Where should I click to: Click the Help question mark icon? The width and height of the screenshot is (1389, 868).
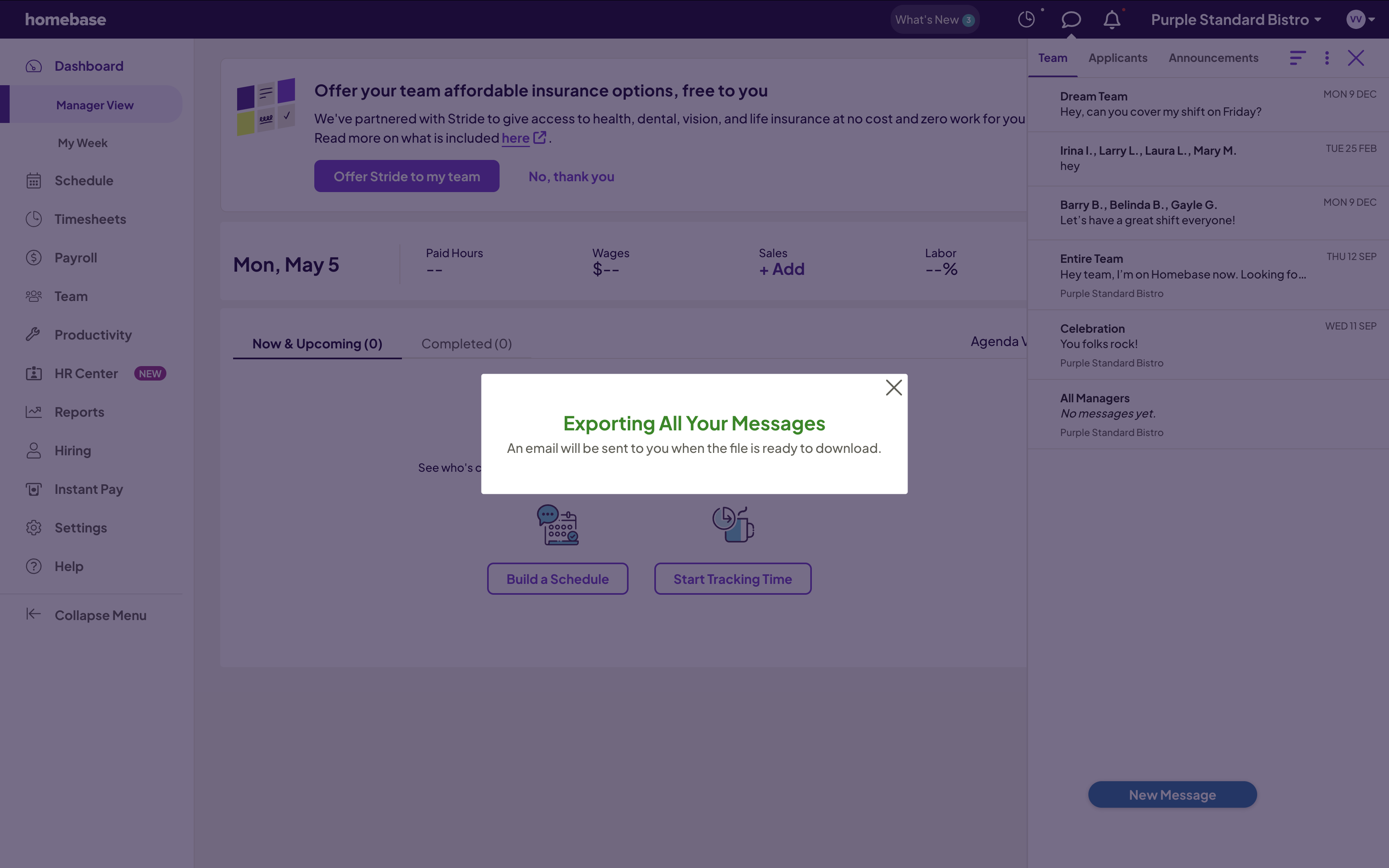33,566
